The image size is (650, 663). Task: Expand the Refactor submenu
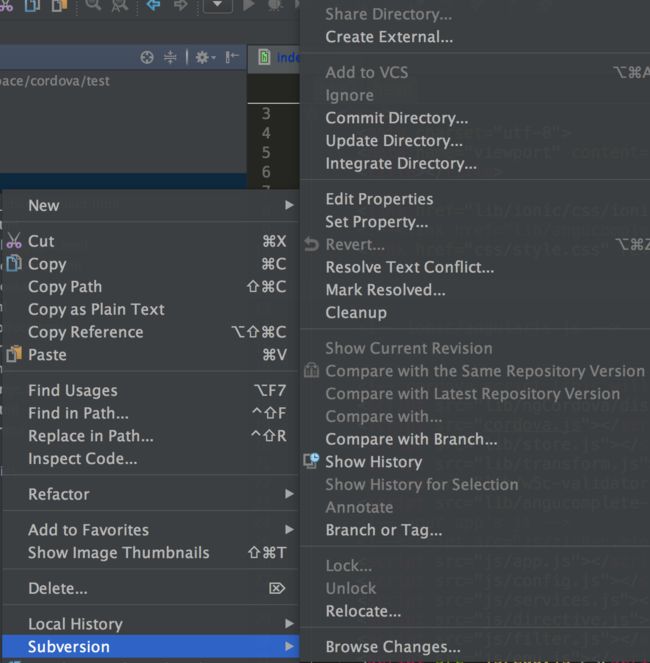tap(151, 494)
